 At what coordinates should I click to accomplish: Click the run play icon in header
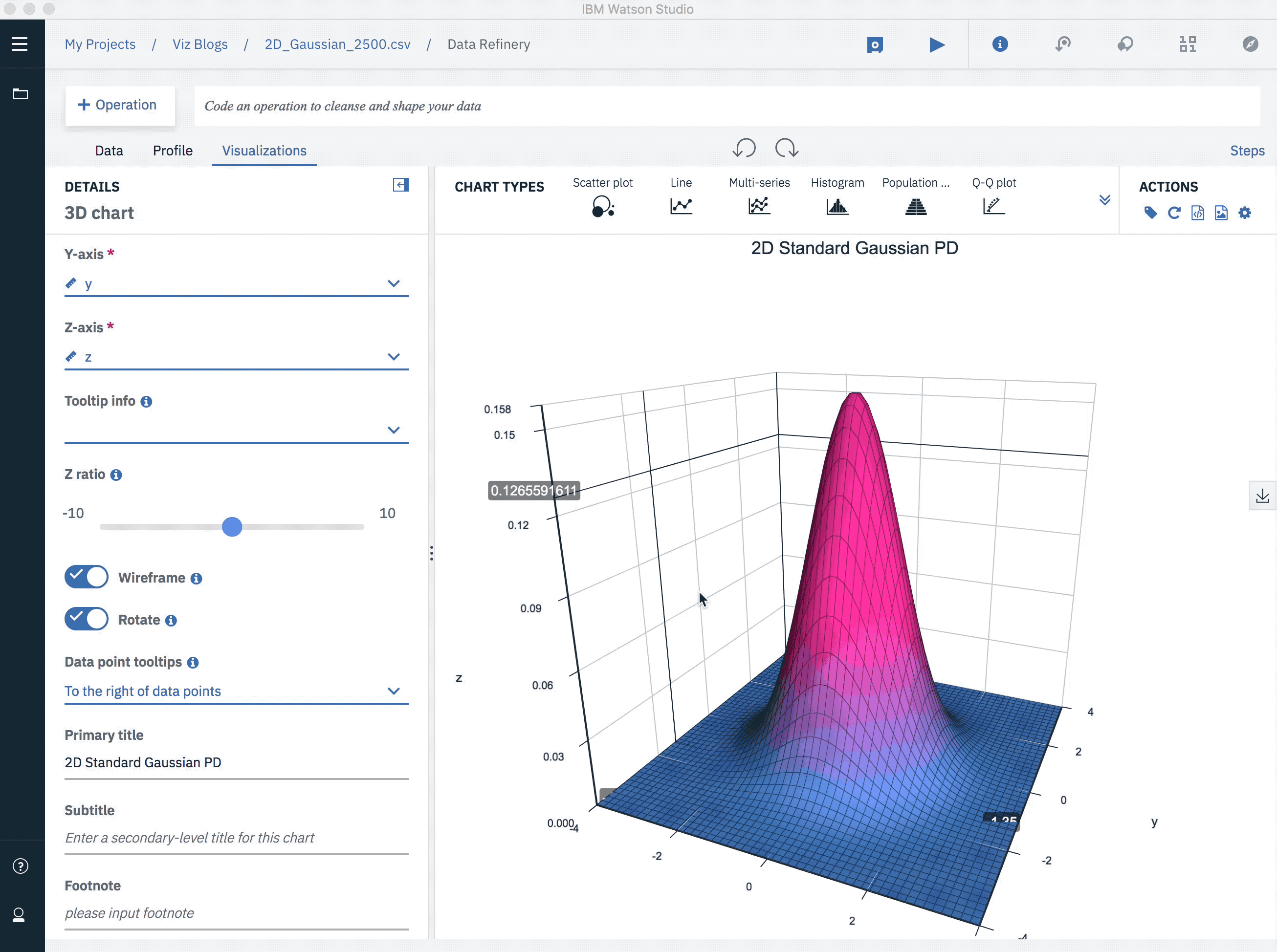click(x=937, y=44)
